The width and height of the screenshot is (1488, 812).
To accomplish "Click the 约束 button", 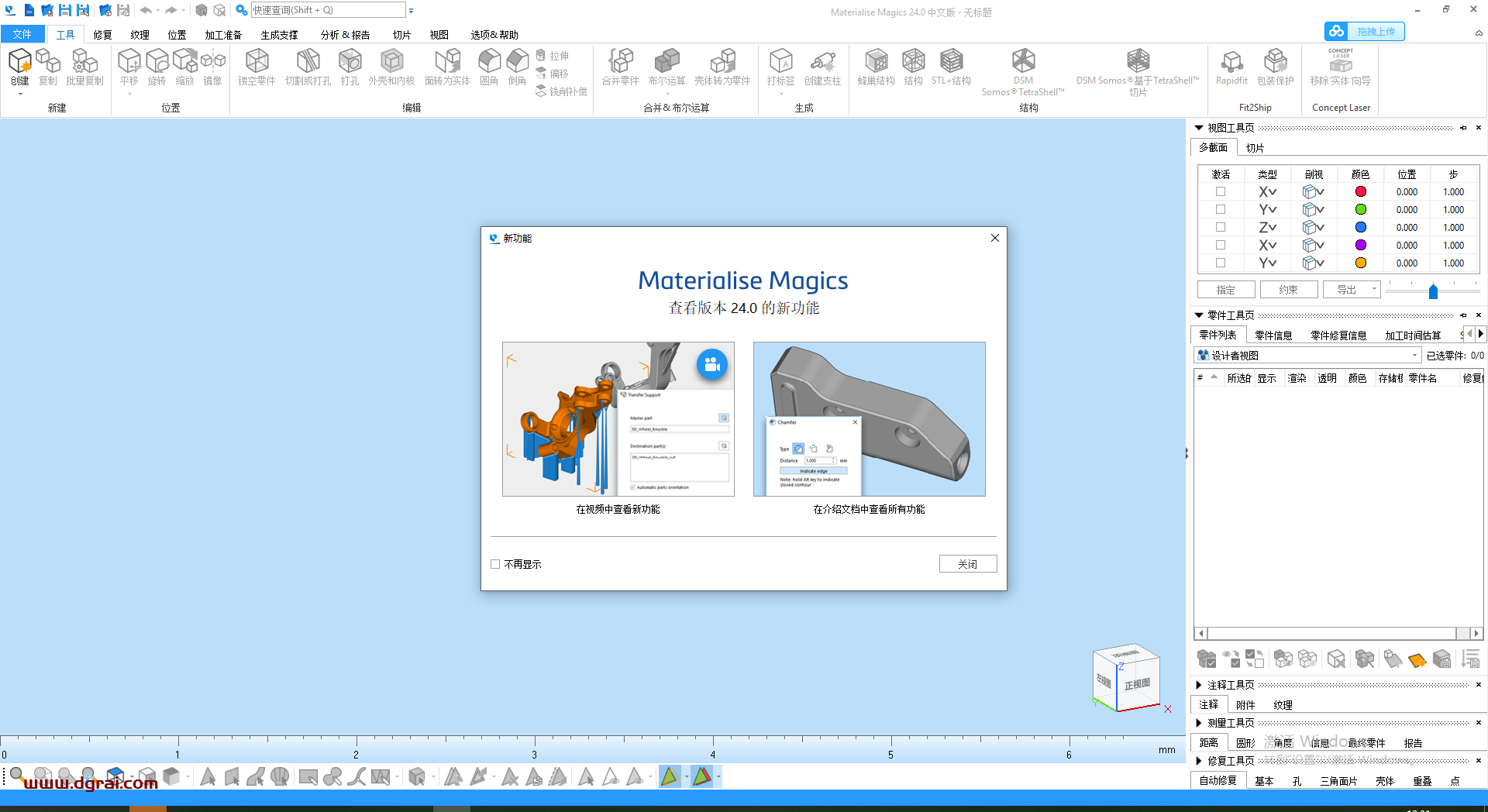I will pyautogui.click(x=1288, y=290).
